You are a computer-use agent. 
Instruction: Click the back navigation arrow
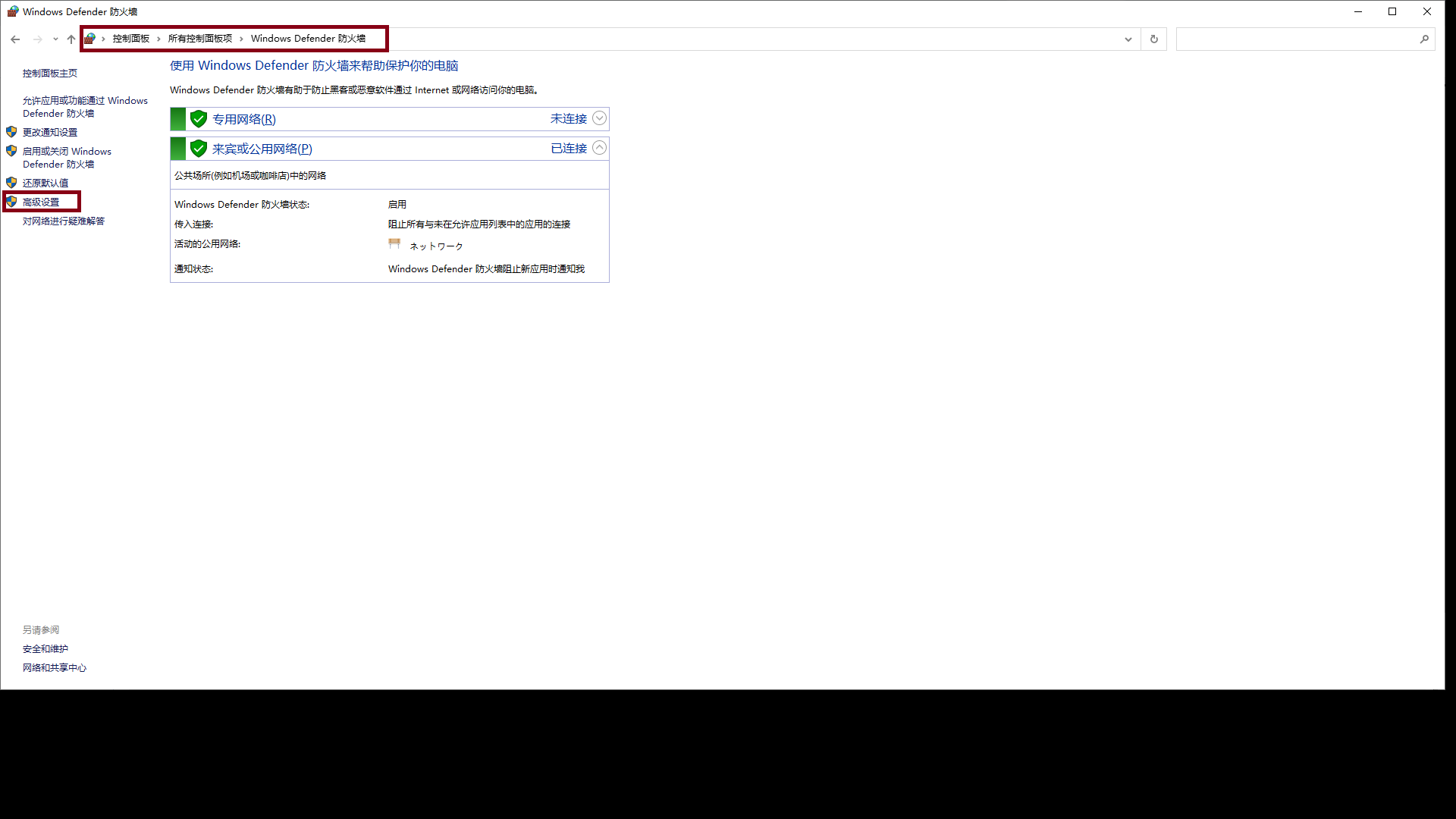[15, 39]
